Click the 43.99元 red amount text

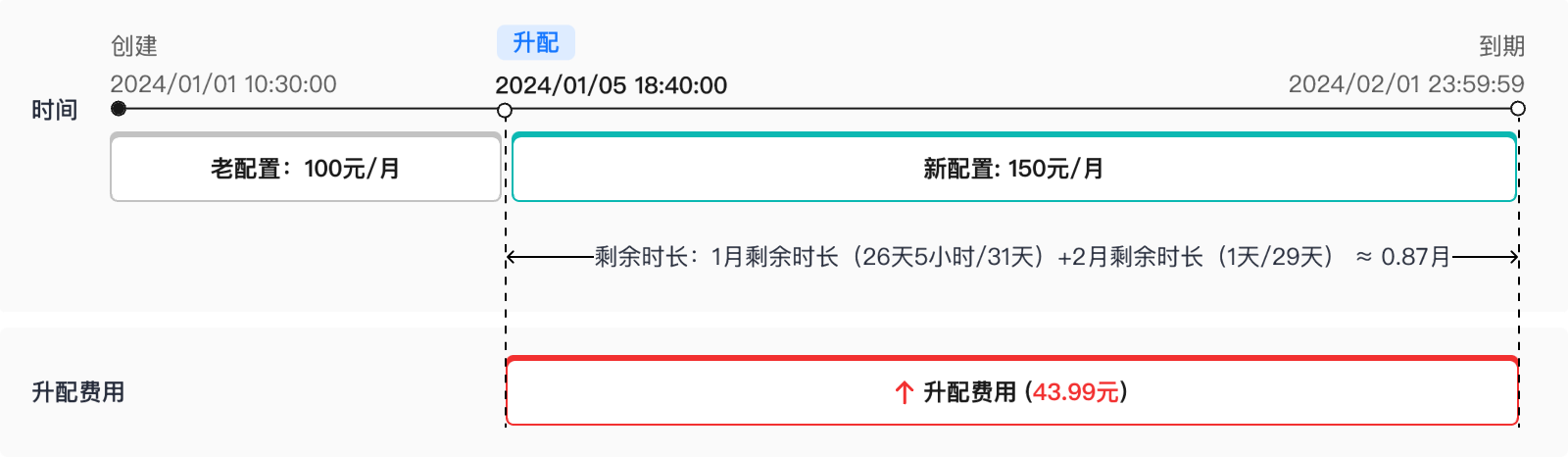point(1076,392)
